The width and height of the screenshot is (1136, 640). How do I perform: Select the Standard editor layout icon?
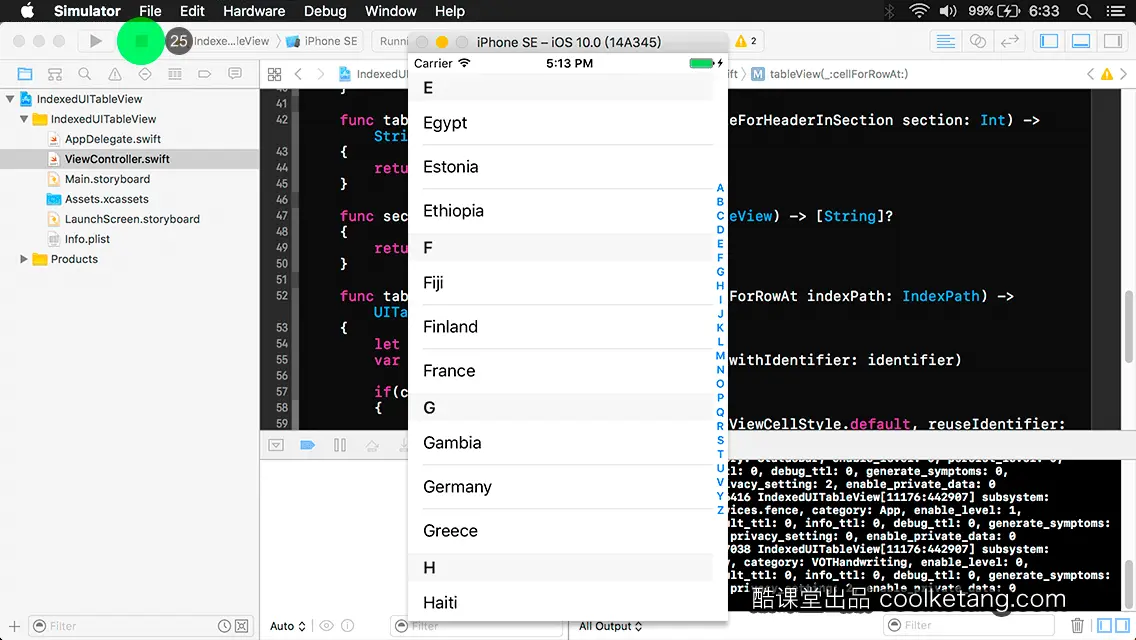[x=945, y=41]
